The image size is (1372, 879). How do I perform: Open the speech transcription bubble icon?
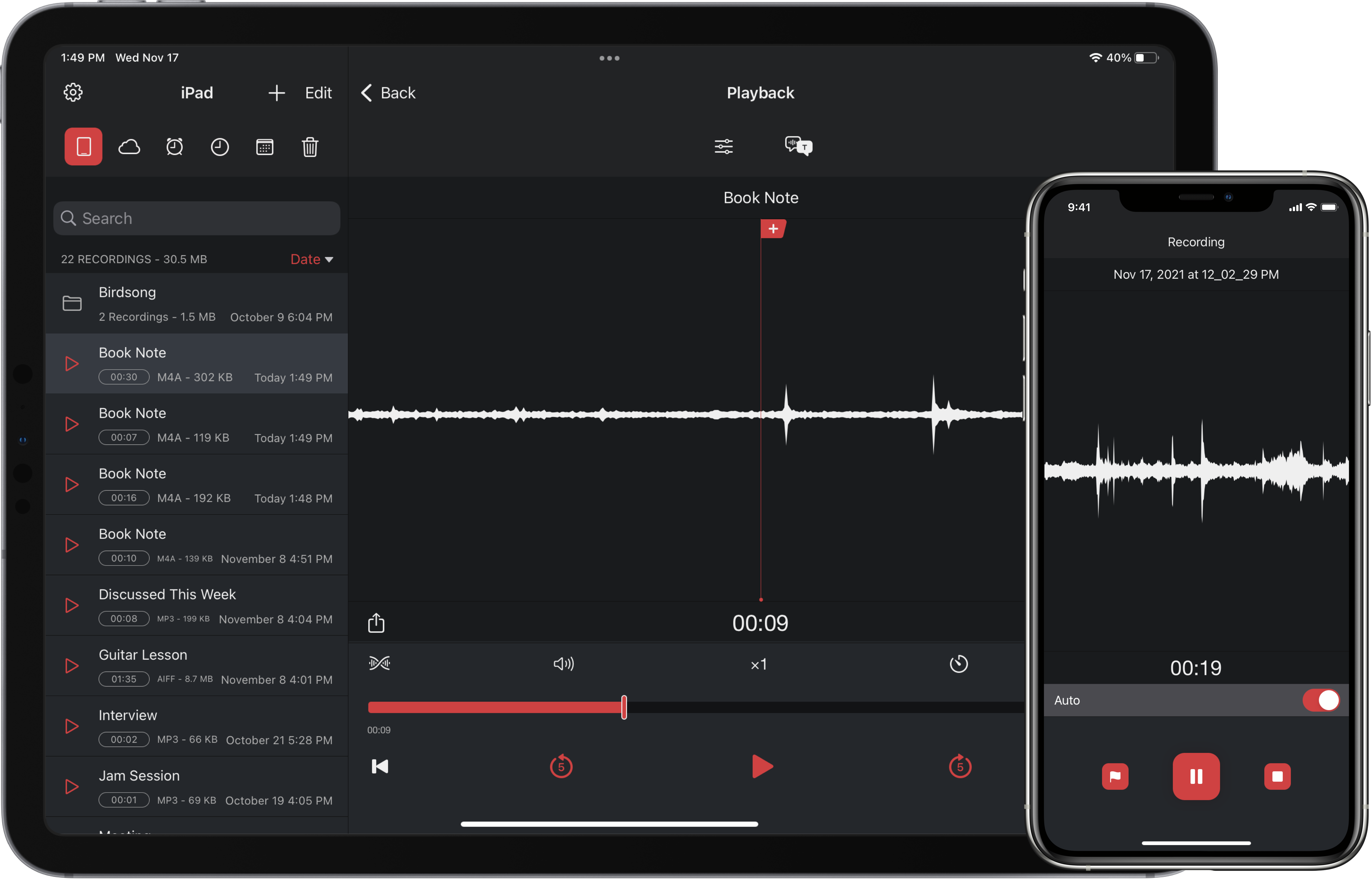[x=798, y=146]
